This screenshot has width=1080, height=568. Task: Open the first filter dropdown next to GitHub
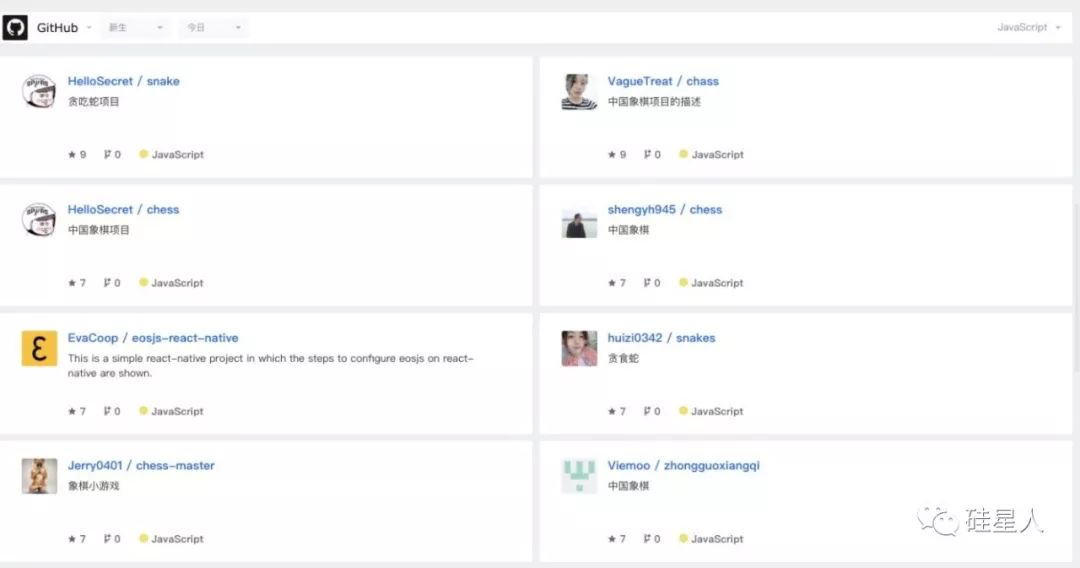(x=135, y=28)
